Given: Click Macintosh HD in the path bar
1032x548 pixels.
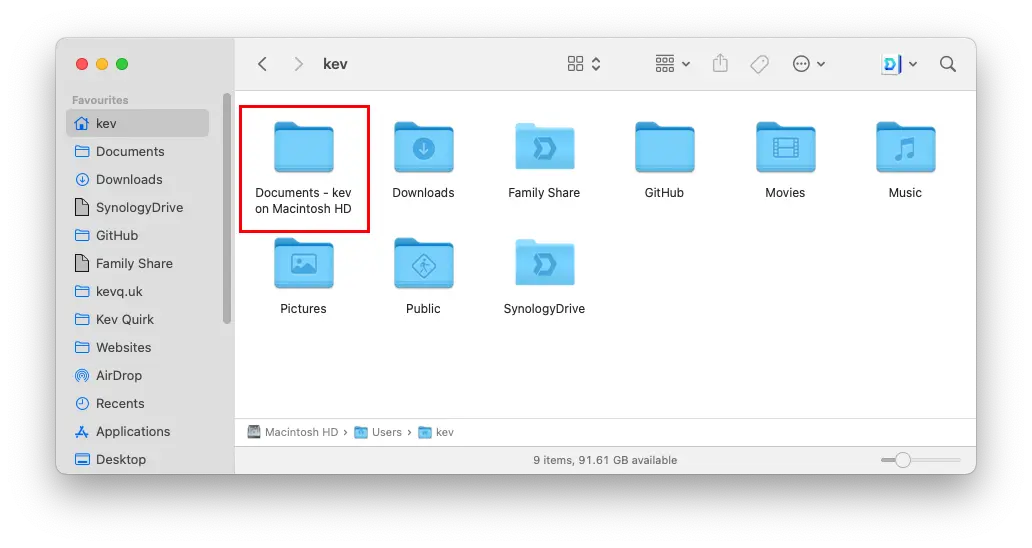Looking at the screenshot, I should 300,433.
